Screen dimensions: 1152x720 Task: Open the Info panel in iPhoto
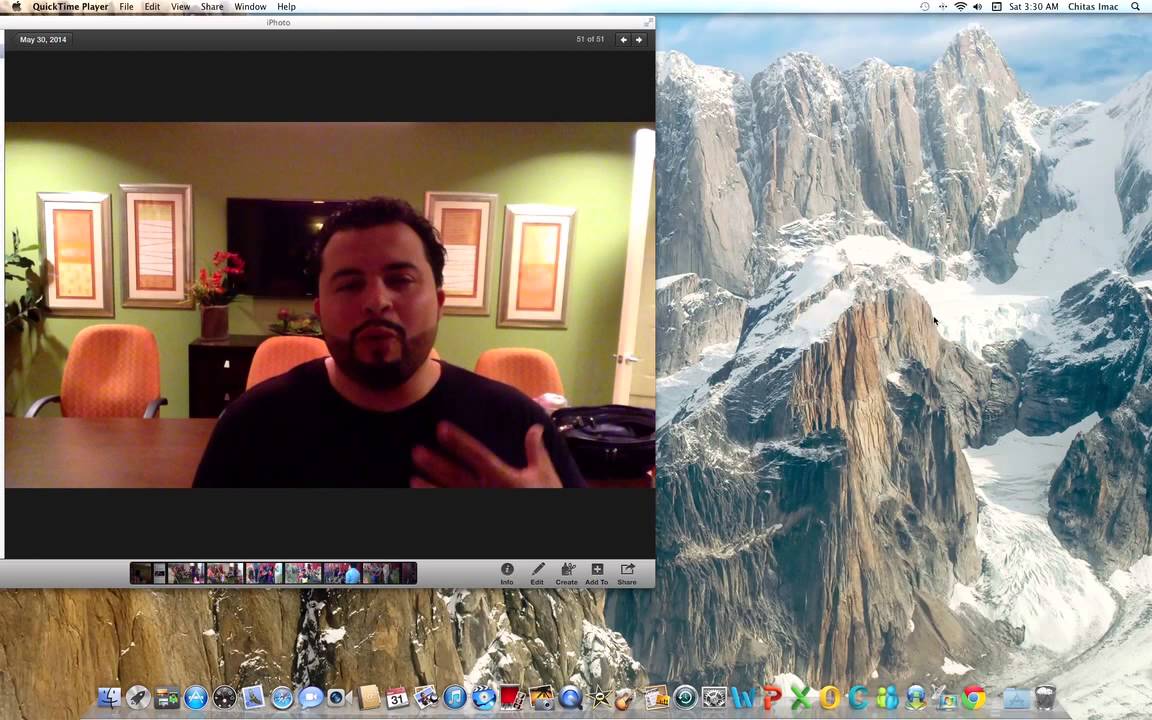click(507, 573)
